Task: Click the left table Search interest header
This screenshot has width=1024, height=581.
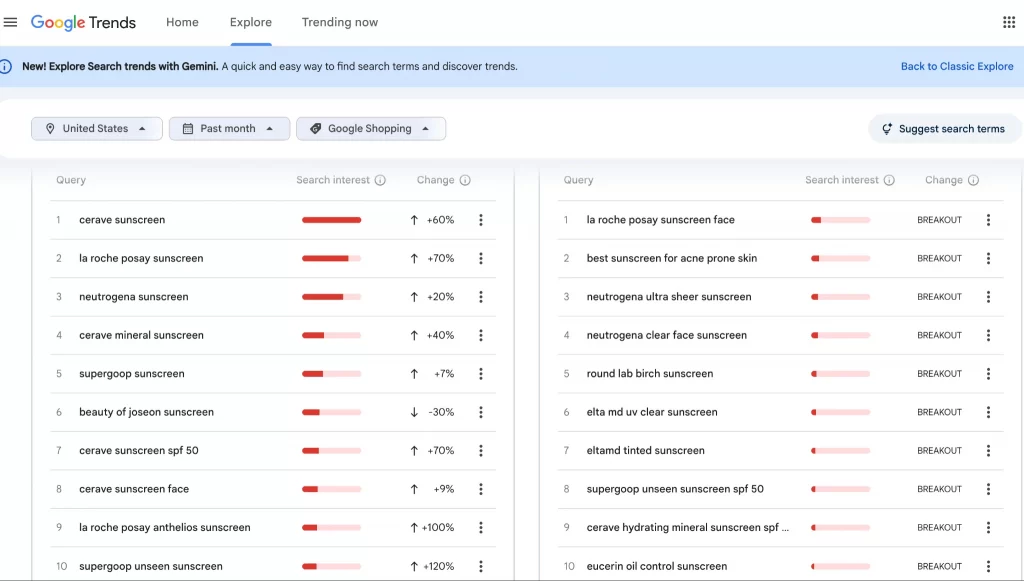Action: tap(333, 180)
